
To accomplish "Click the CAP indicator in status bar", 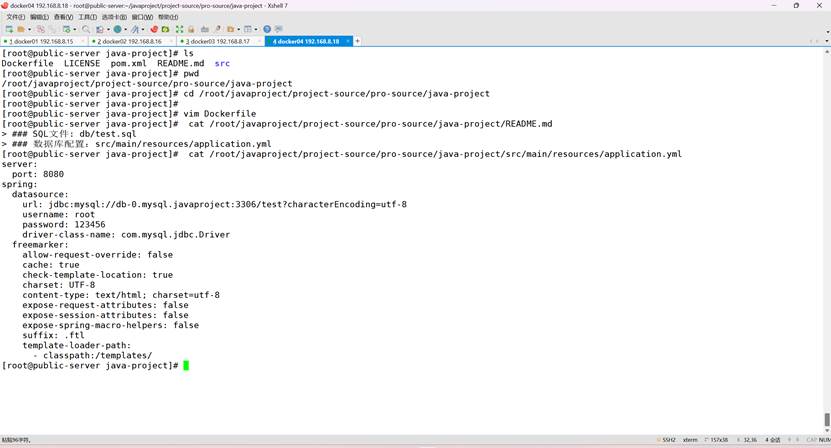I will [811, 440].
